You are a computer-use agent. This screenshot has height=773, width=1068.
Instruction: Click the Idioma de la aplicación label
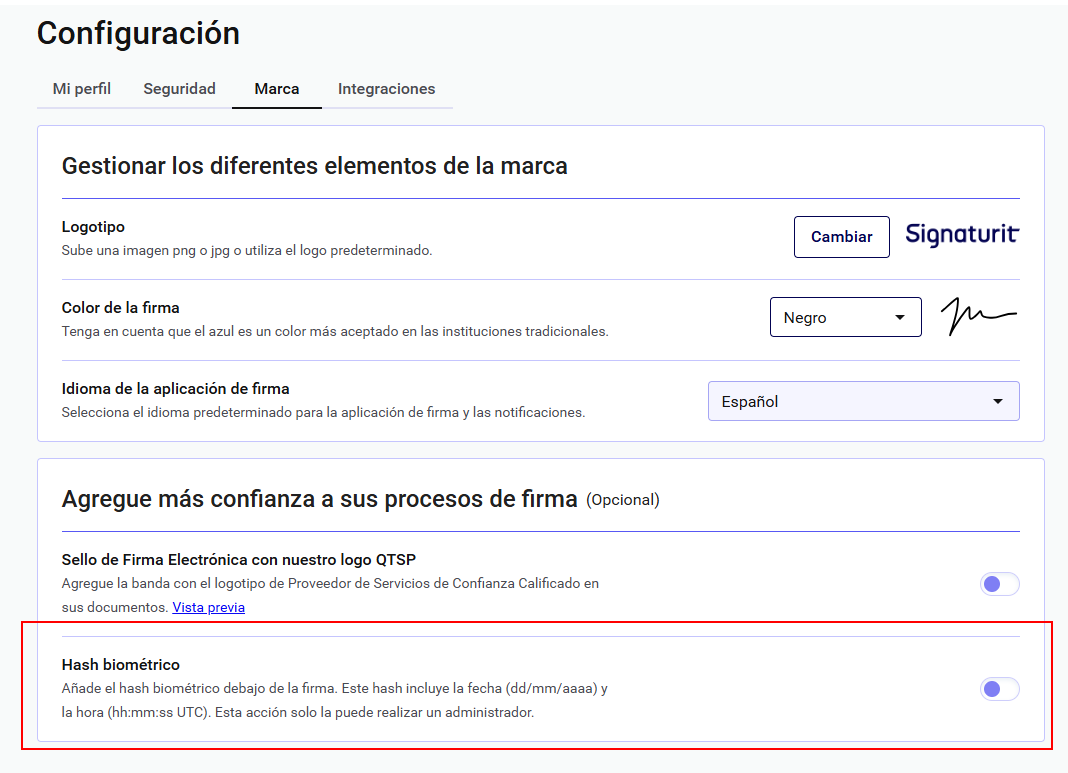pos(175,389)
